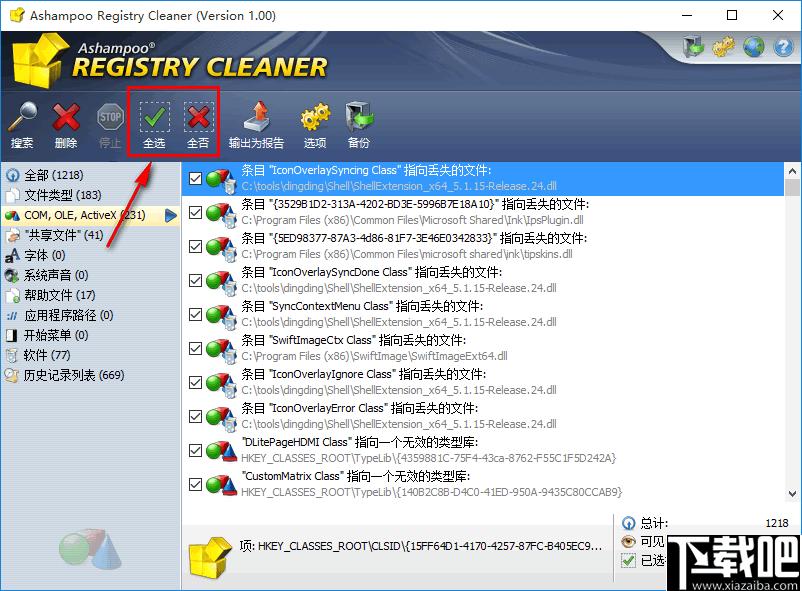This screenshot has height=591, width=802.
Task: Open the 文件类型 file types category
Action: tap(60, 194)
